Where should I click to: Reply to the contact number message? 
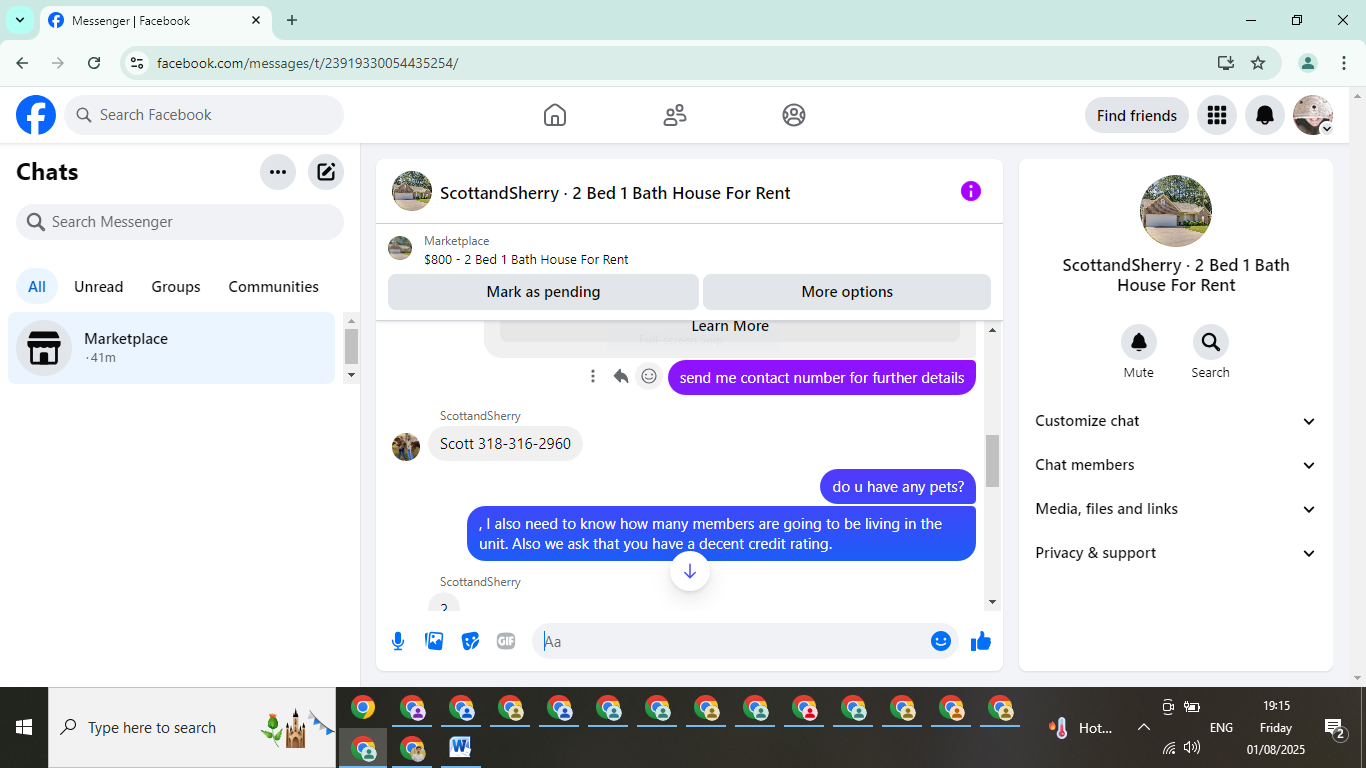(621, 376)
